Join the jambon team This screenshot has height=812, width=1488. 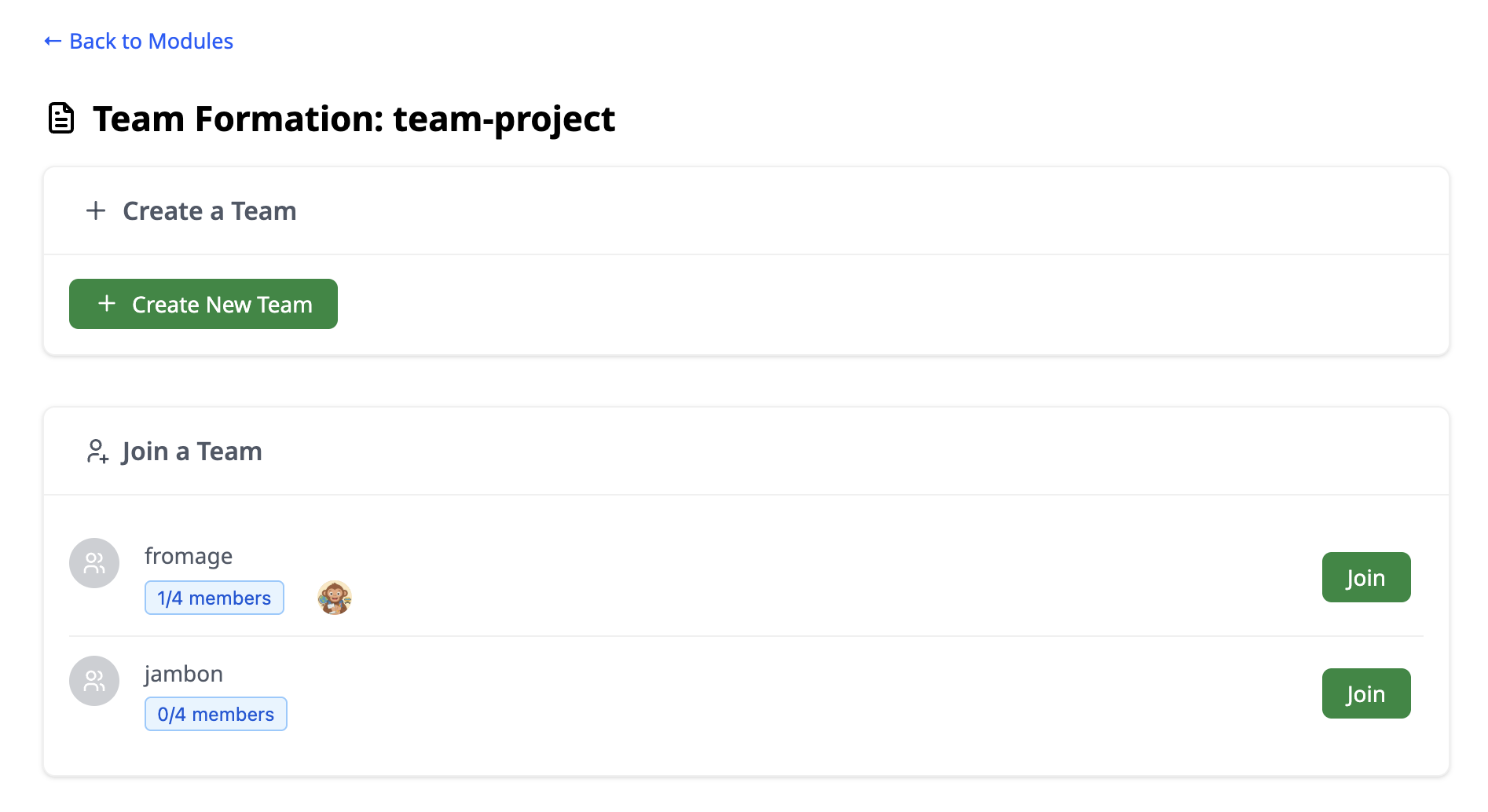click(x=1365, y=693)
